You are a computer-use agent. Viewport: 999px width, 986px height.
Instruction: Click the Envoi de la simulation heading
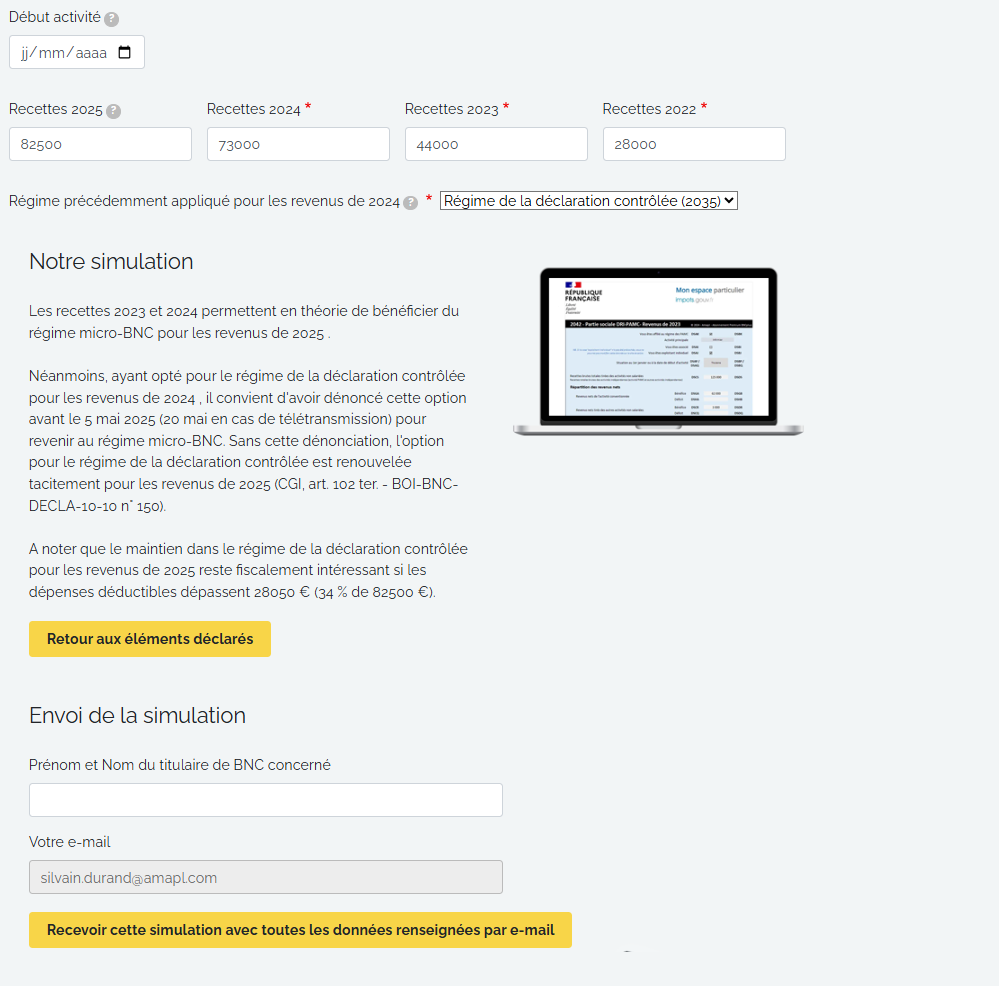click(137, 716)
